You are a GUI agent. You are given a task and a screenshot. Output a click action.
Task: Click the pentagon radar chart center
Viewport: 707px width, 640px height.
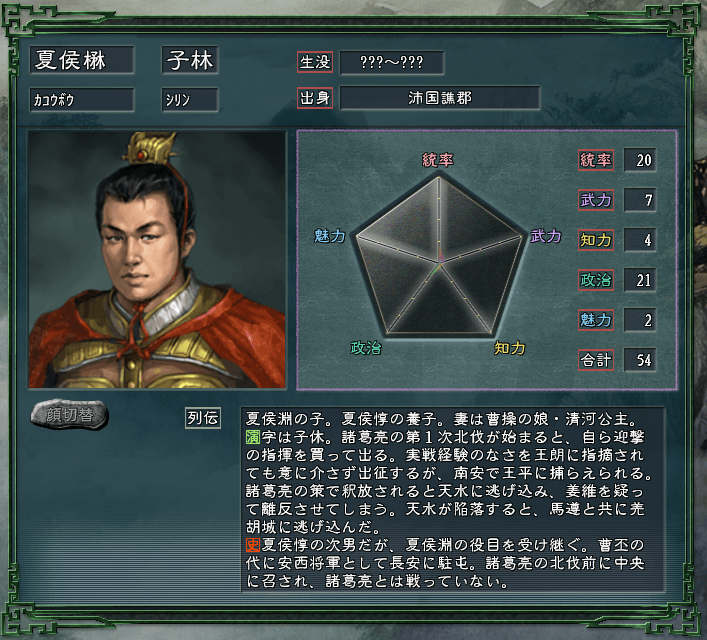tap(440, 262)
